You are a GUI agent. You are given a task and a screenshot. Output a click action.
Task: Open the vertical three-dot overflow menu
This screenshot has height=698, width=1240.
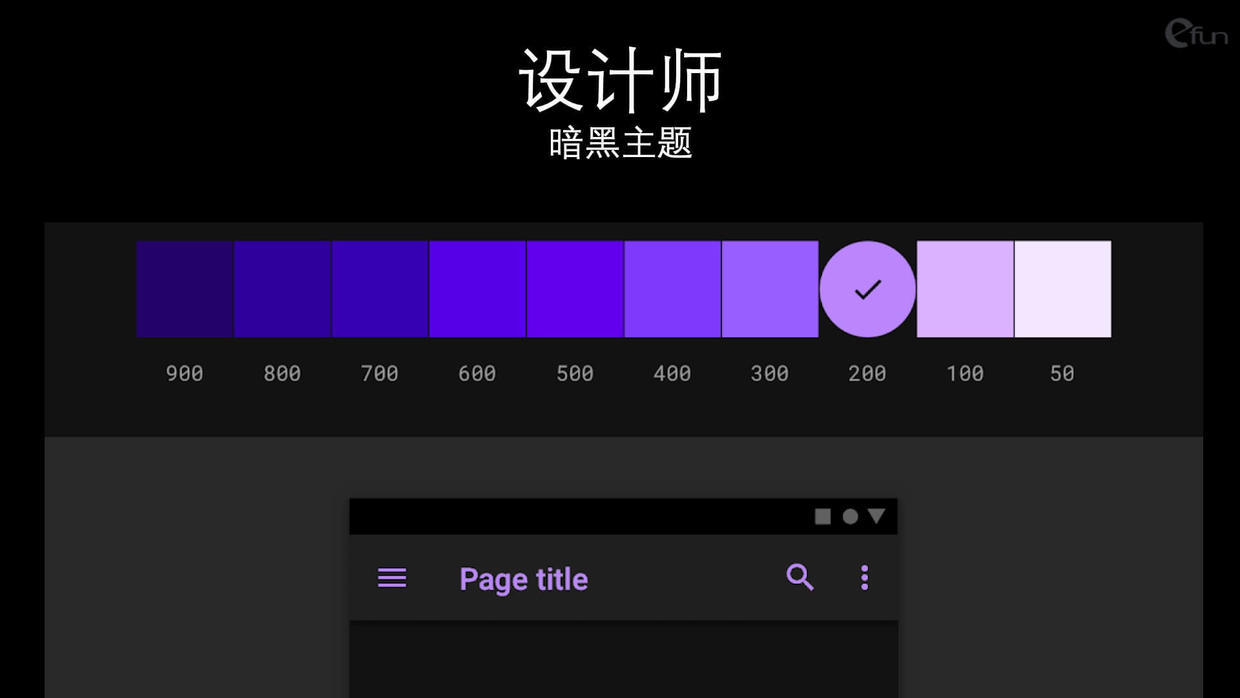point(864,577)
